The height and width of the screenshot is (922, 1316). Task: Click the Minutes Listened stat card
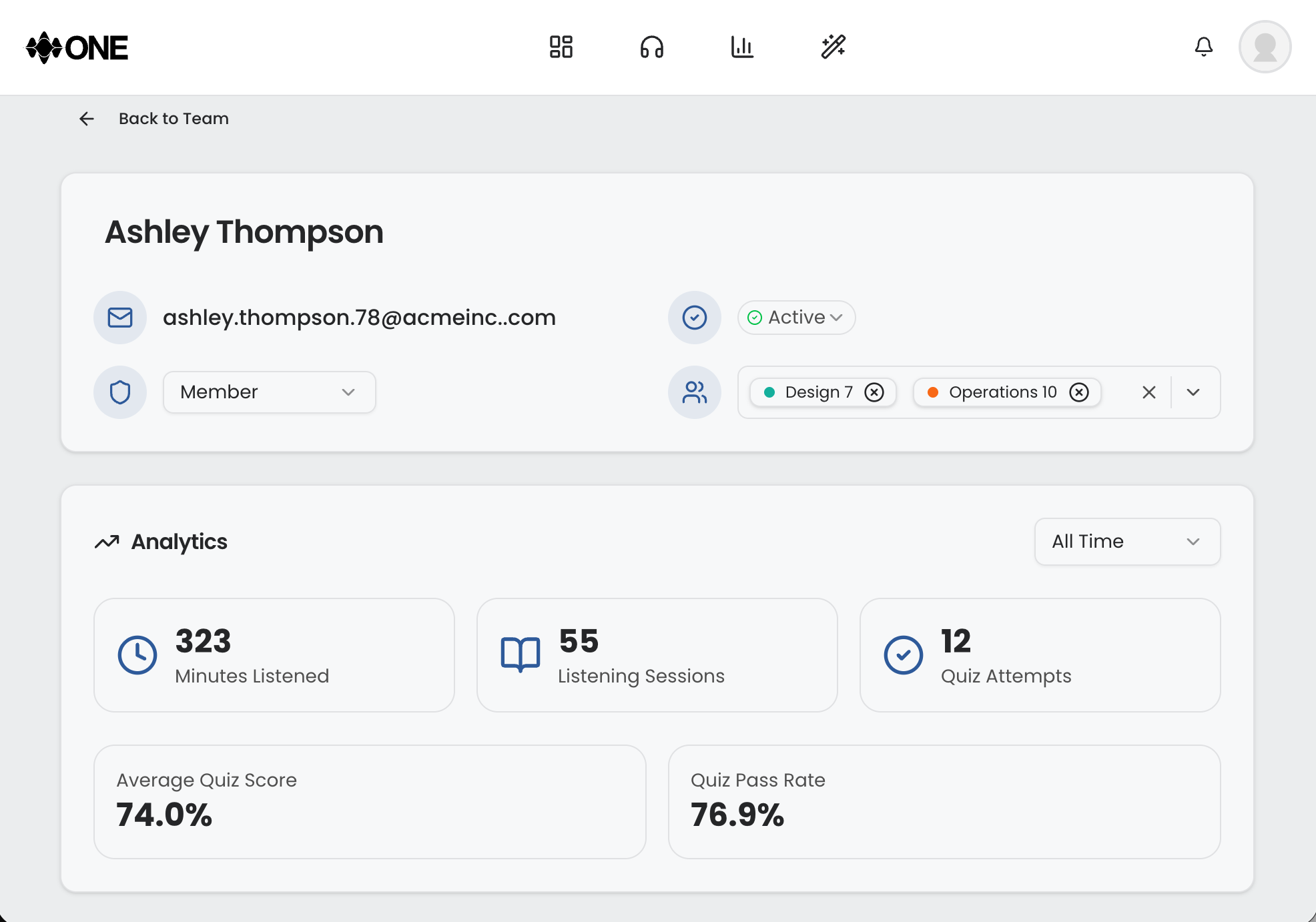(274, 655)
